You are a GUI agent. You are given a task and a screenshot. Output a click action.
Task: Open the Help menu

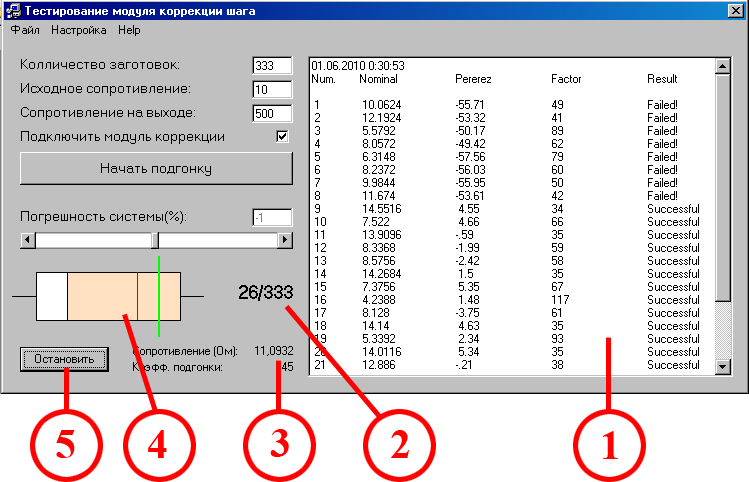pyautogui.click(x=129, y=30)
